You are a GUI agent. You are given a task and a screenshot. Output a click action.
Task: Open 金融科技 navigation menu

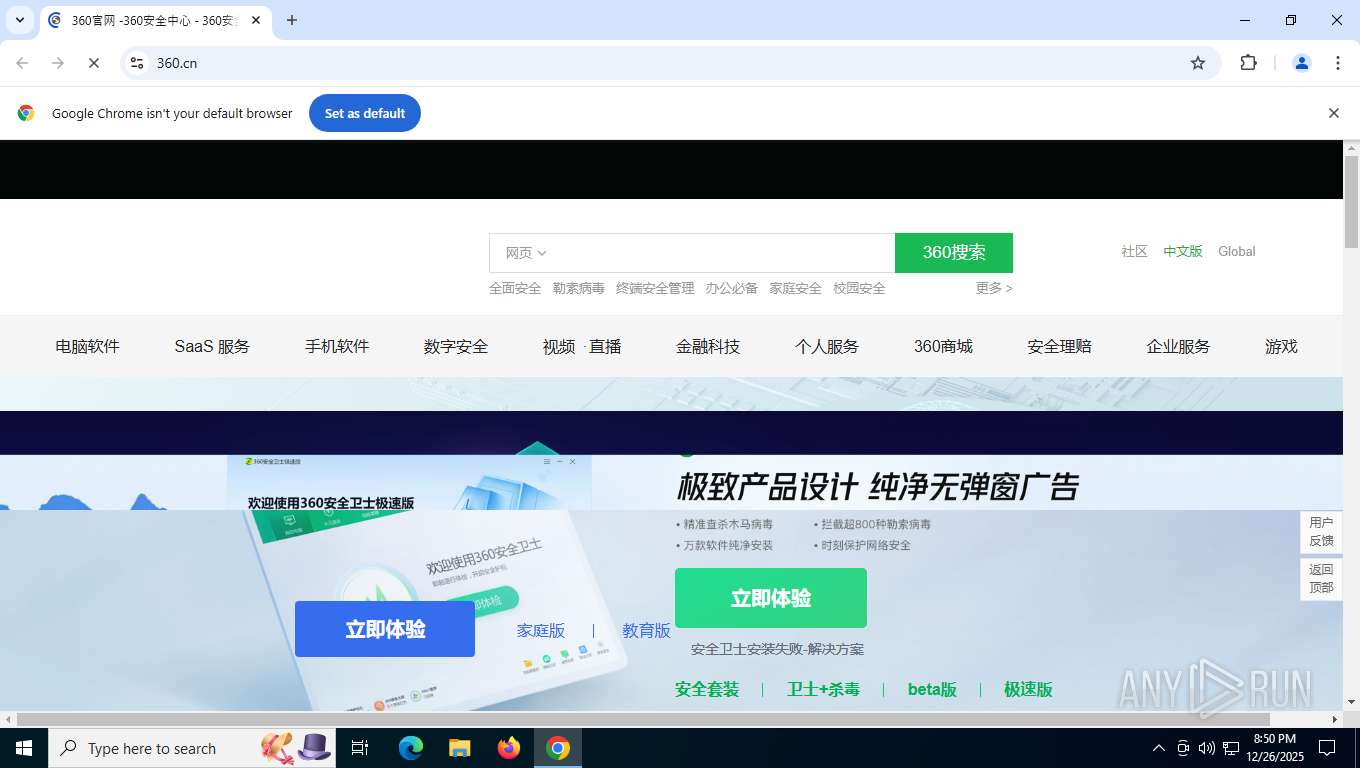pyautogui.click(x=708, y=347)
